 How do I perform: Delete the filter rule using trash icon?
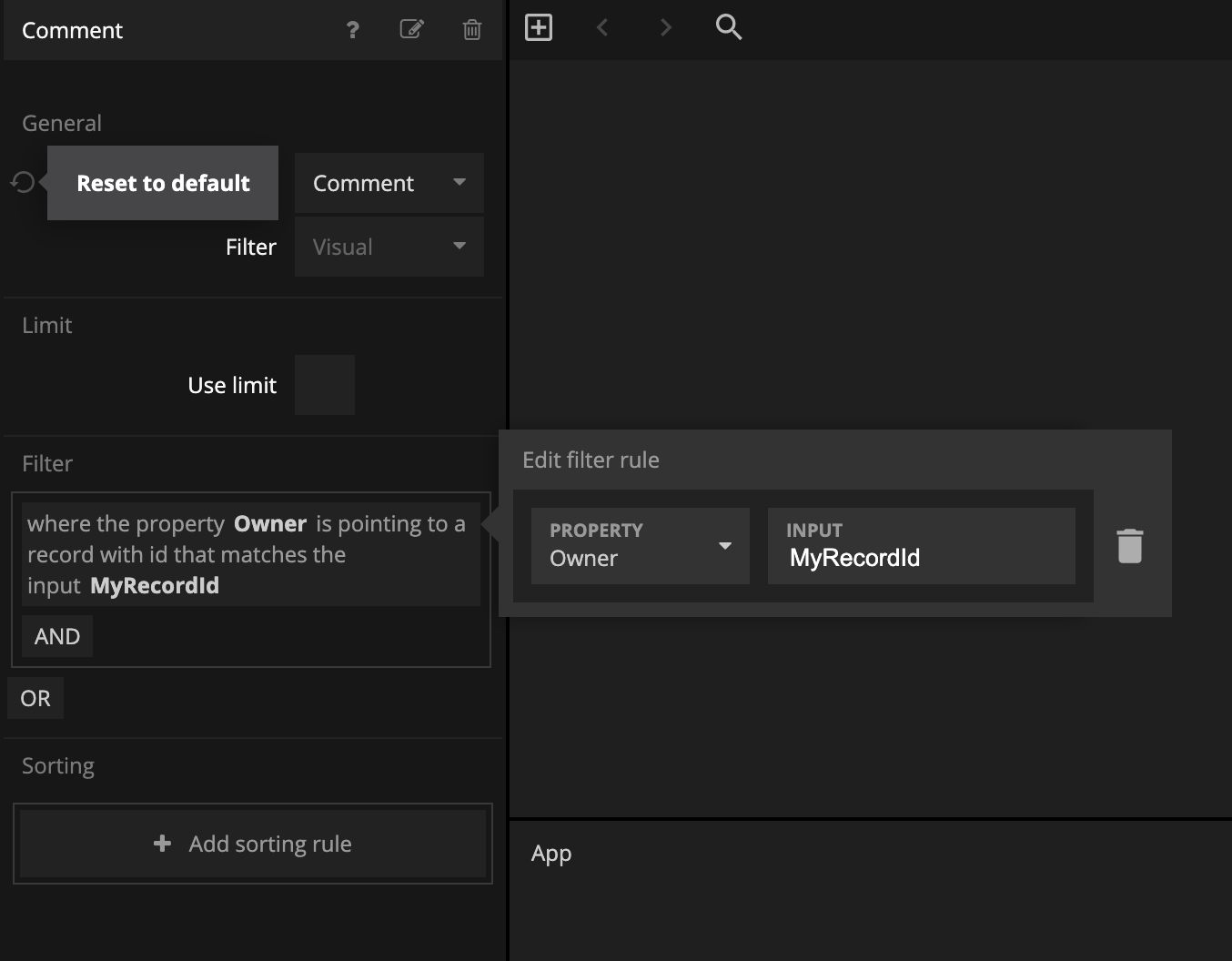click(1129, 546)
